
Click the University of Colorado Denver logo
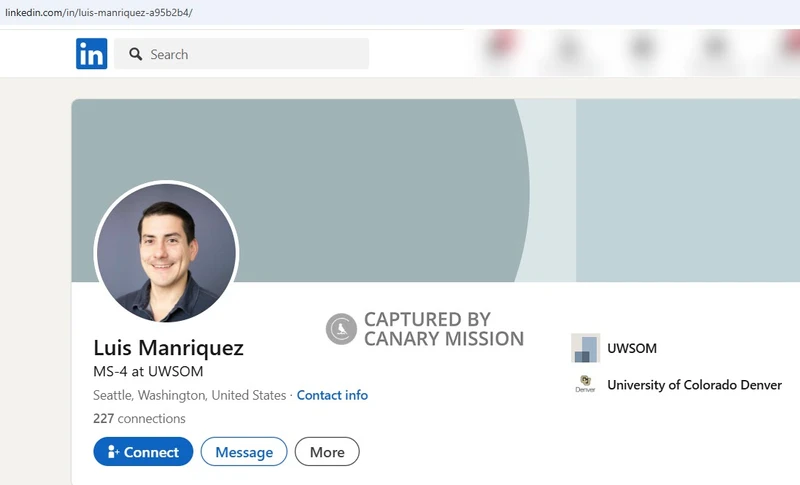[585, 385]
